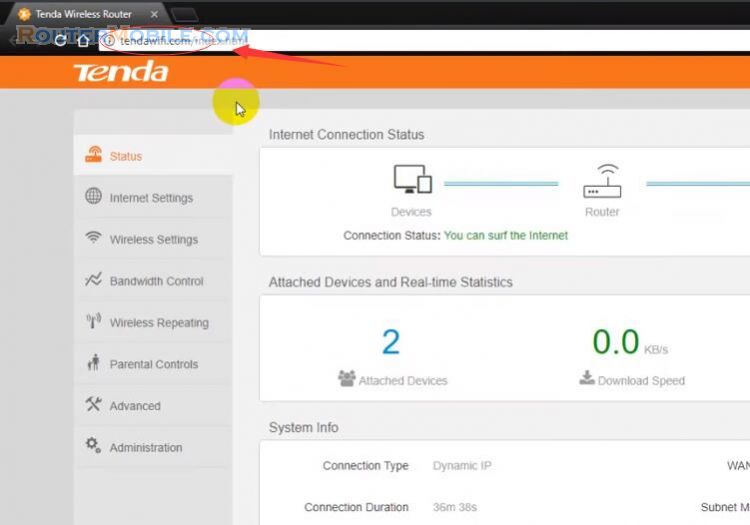Screen dimensions: 750x525
Task: Click the Status wireless router icon
Action: [x=93, y=154]
